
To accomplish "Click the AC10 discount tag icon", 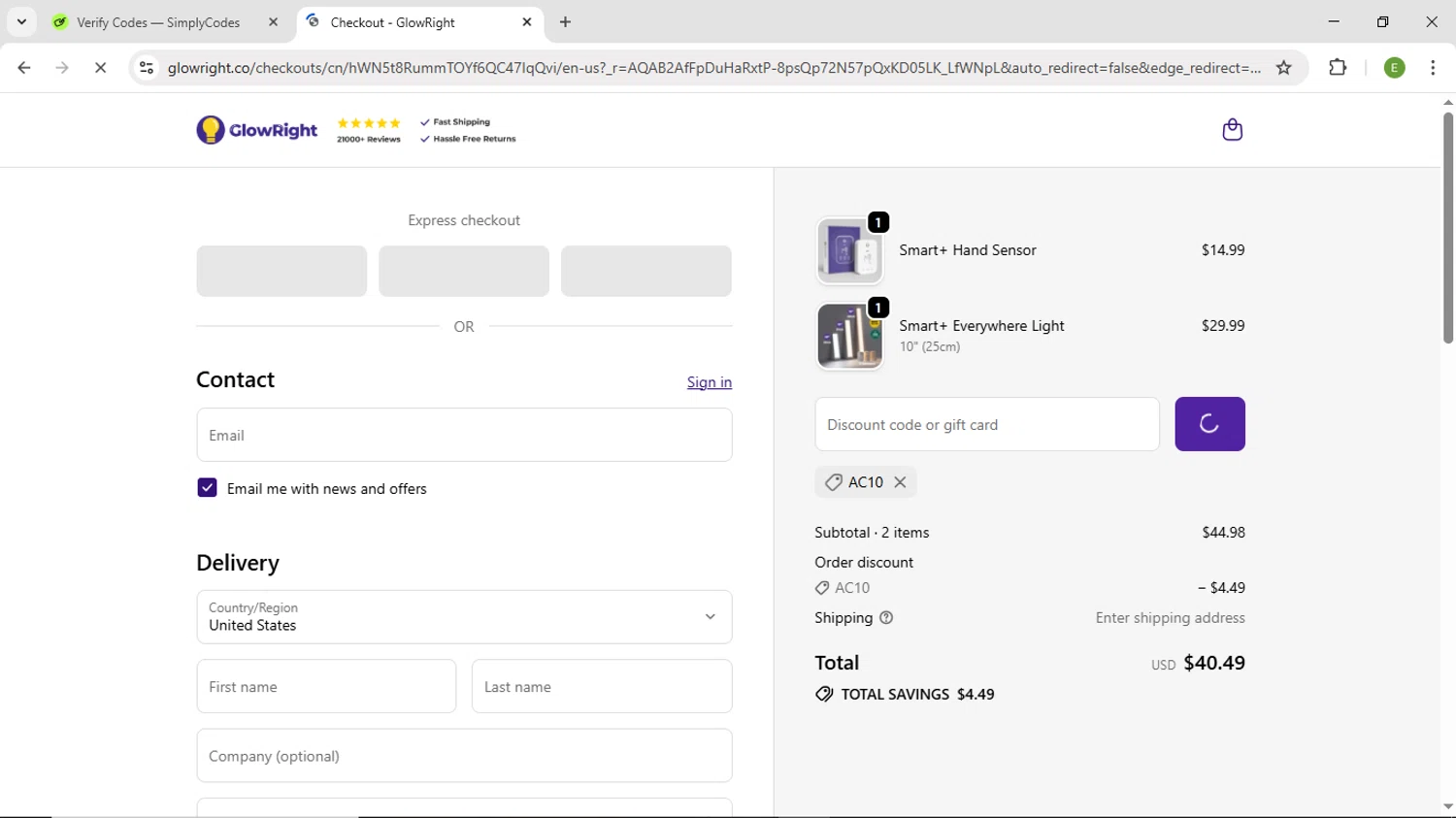I will click(x=833, y=482).
